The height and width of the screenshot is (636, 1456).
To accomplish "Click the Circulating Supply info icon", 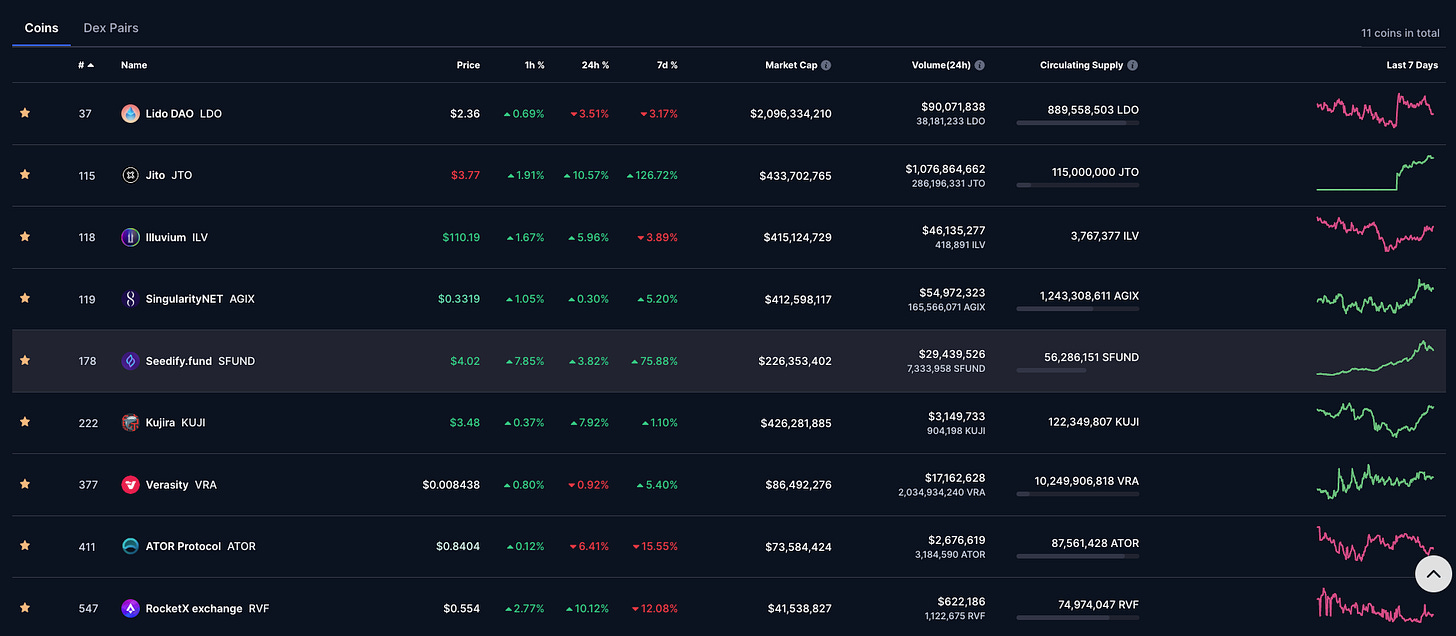I will click(x=1132, y=65).
